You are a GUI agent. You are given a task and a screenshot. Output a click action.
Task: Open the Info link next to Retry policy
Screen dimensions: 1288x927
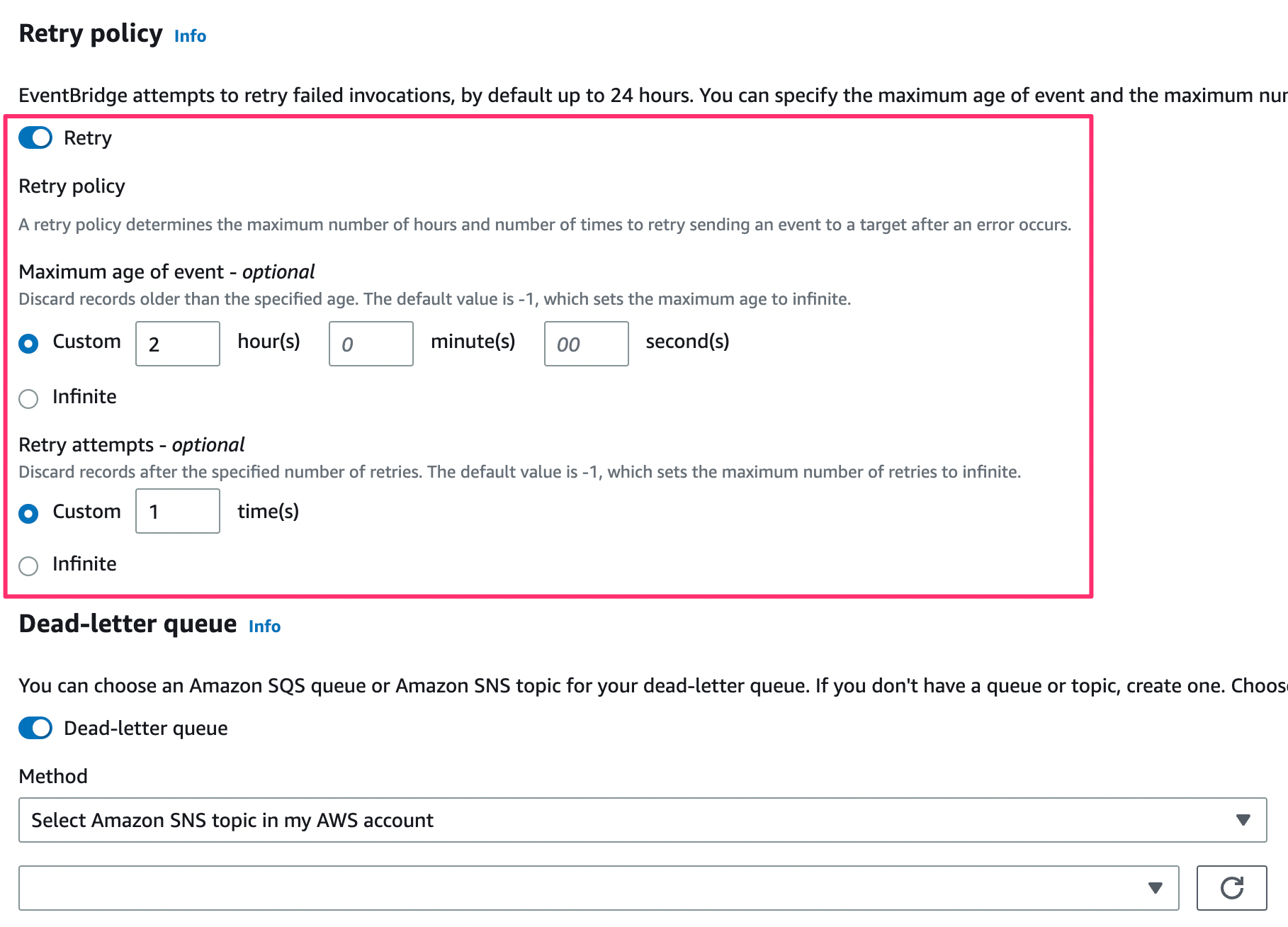point(189,36)
